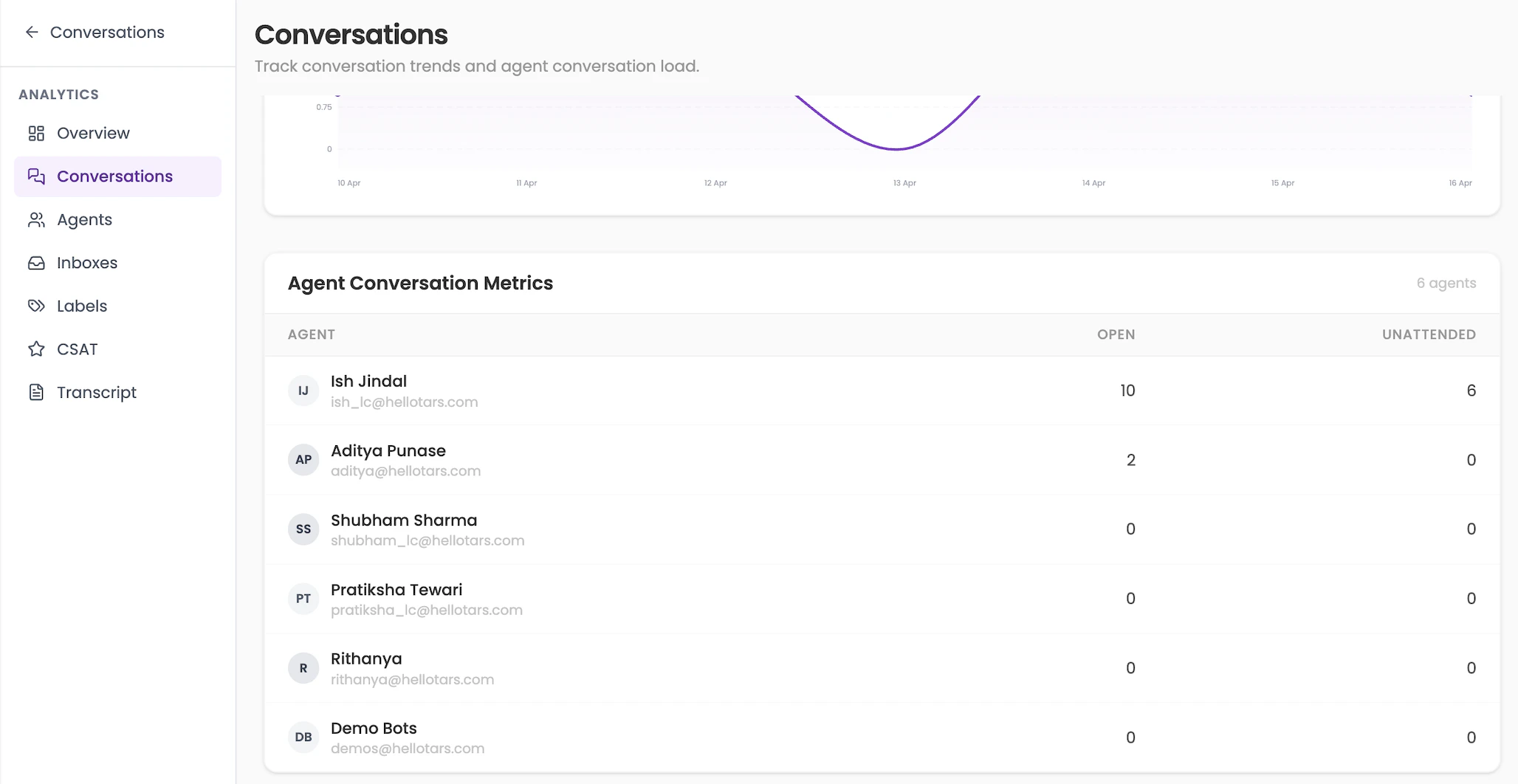Click Ish Jindal's IJ avatar

[303, 390]
